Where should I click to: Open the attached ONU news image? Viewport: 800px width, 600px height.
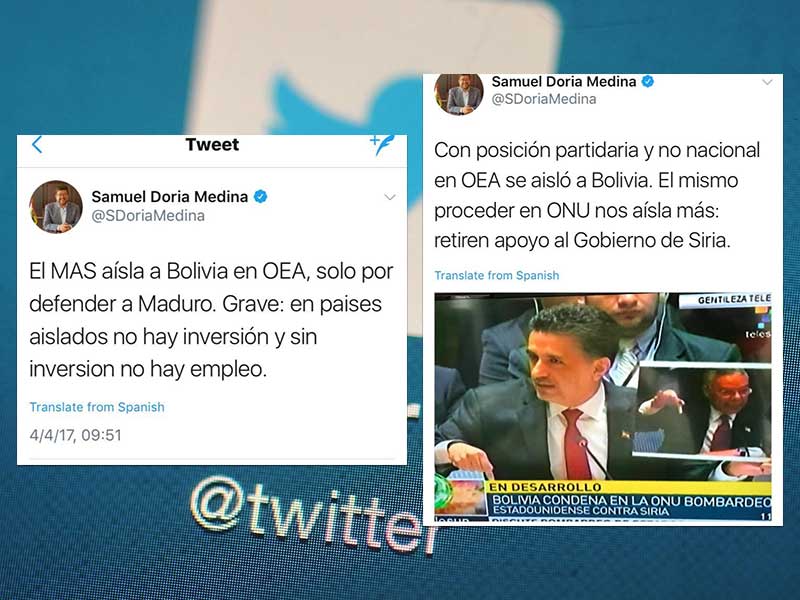[603, 407]
